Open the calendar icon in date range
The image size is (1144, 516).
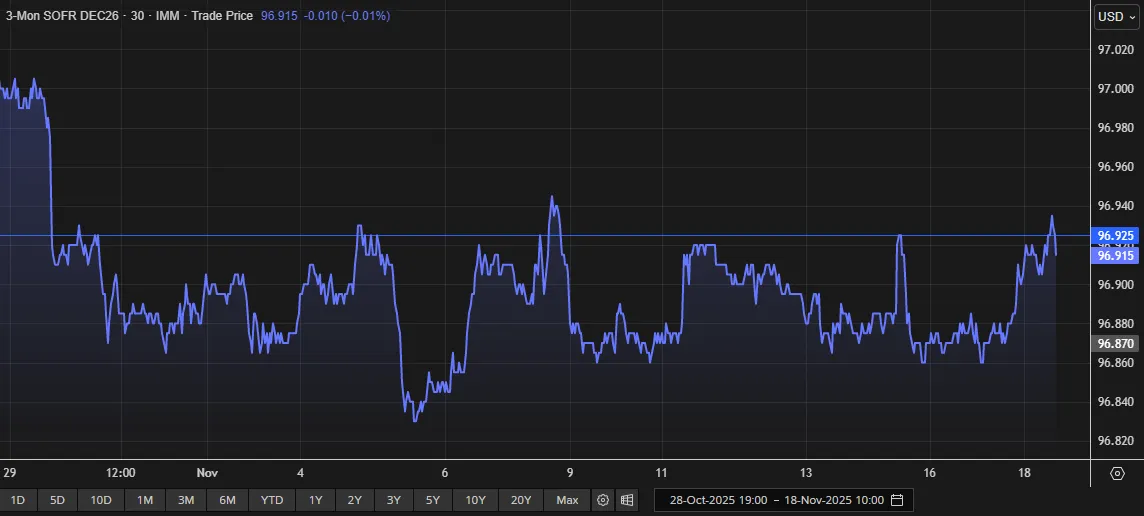click(x=897, y=500)
